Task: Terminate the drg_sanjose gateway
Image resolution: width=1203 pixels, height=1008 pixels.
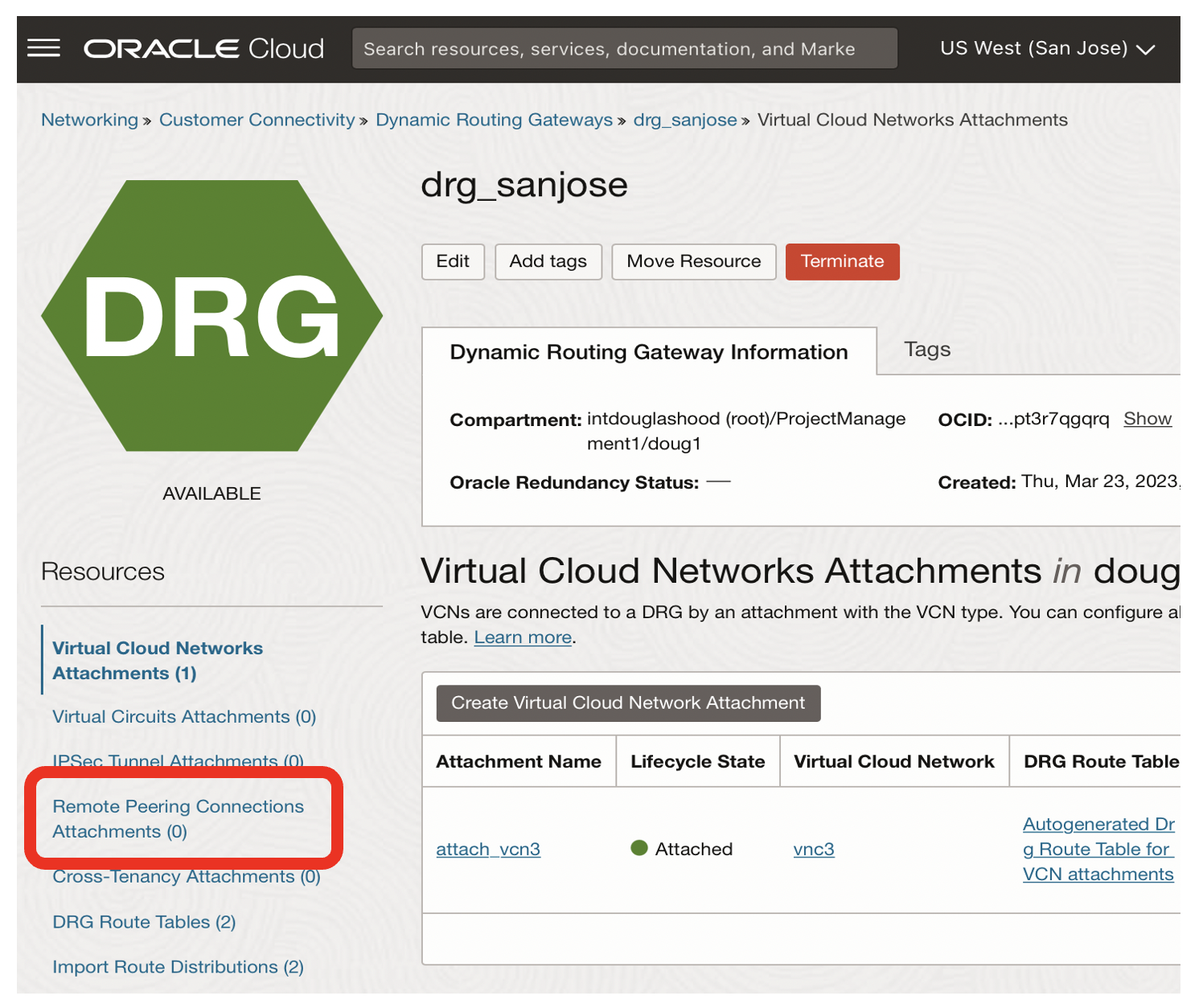Action: tap(842, 261)
